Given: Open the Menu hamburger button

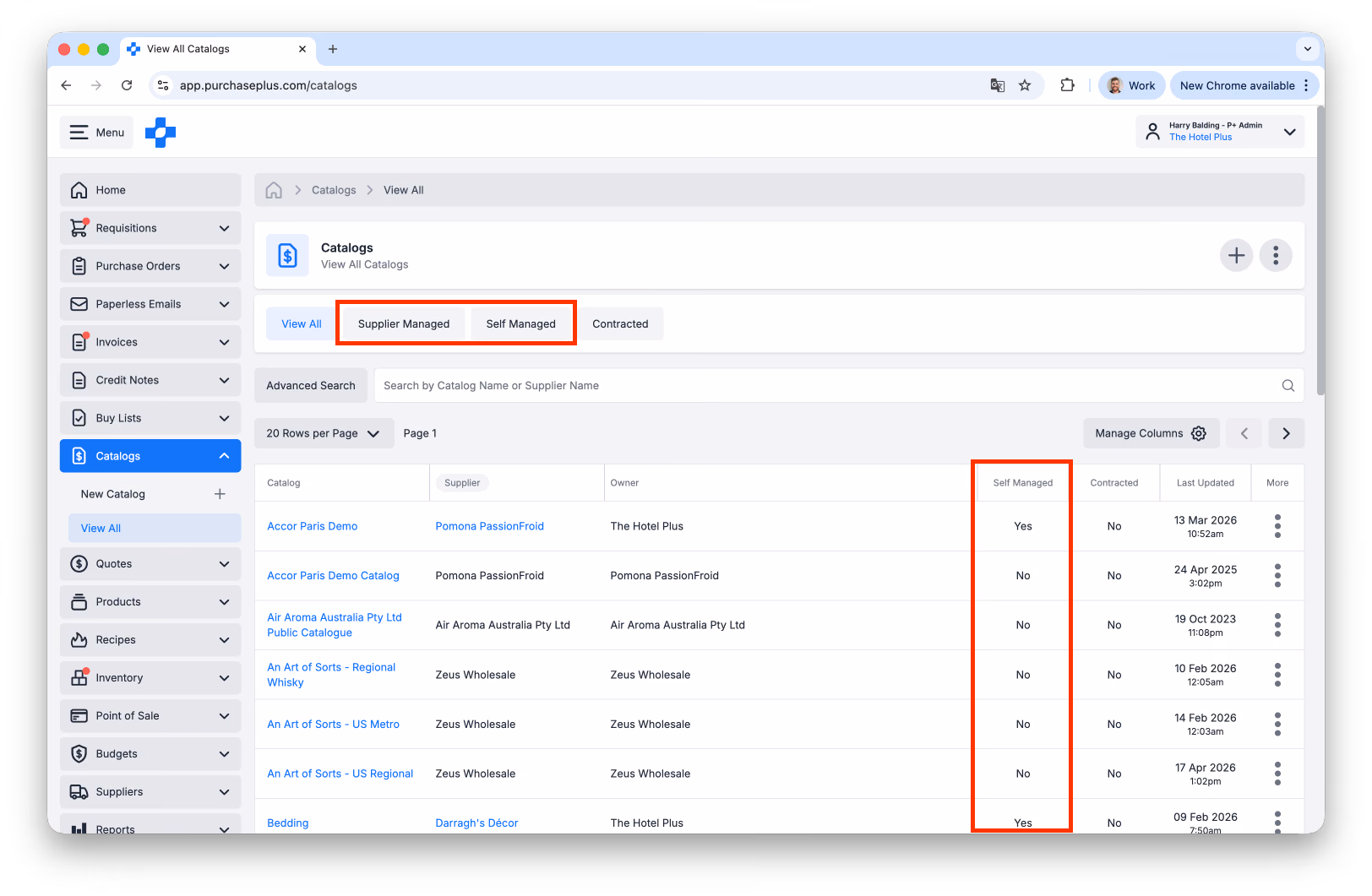Looking at the screenshot, I should point(97,133).
